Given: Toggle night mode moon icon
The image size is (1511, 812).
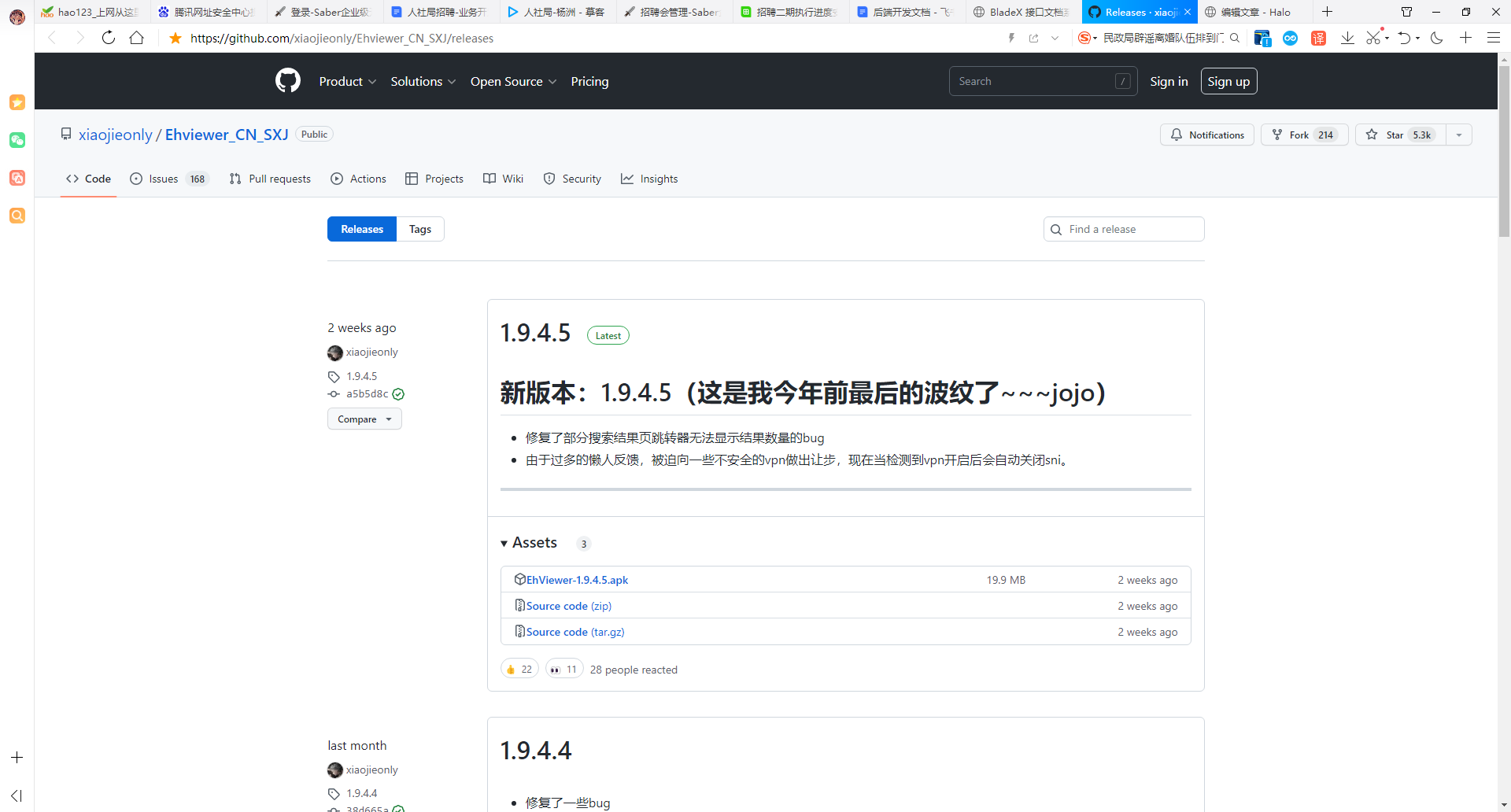Looking at the screenshot, I should tap(1437, 38).
